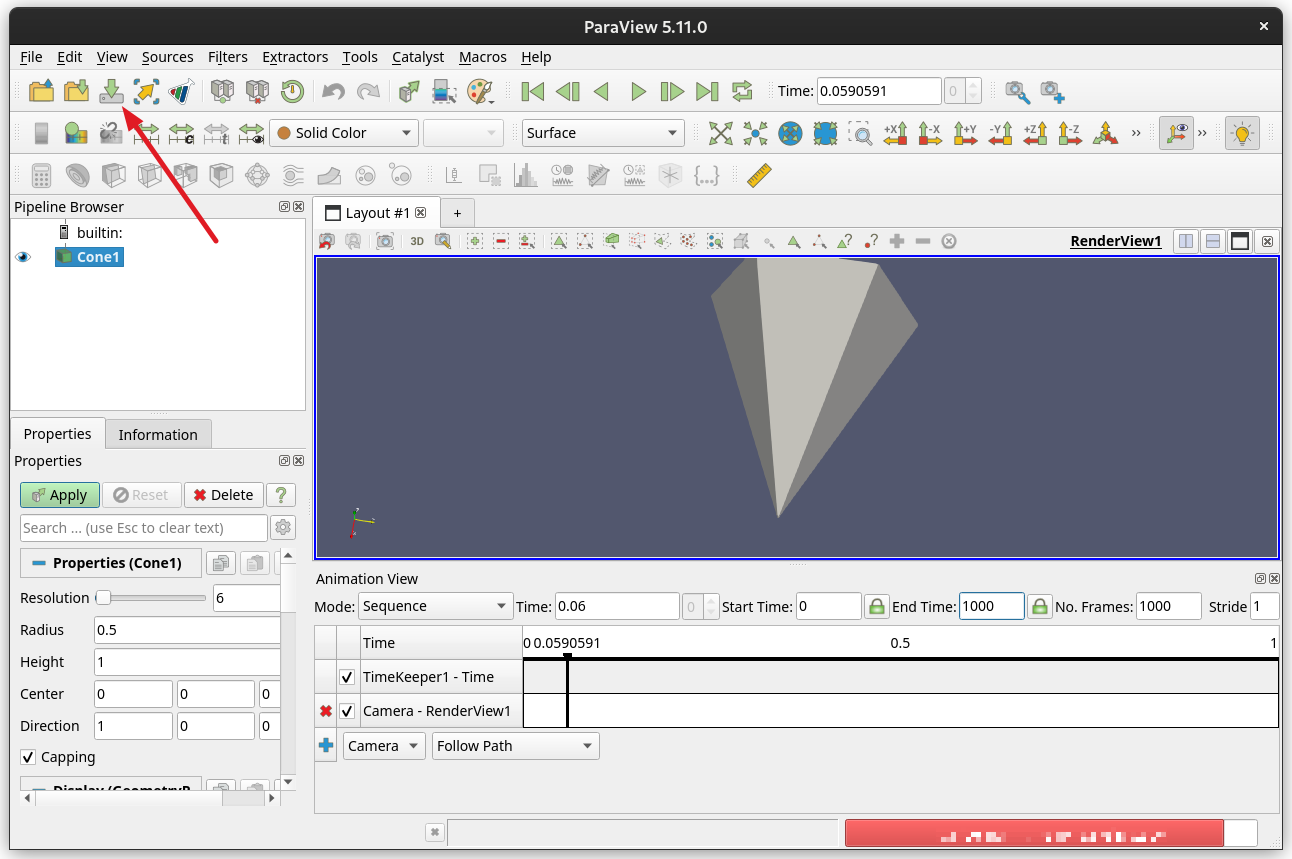
Task: Toggle 3D interaction mode in RenderView
Action: coord(417,241)
